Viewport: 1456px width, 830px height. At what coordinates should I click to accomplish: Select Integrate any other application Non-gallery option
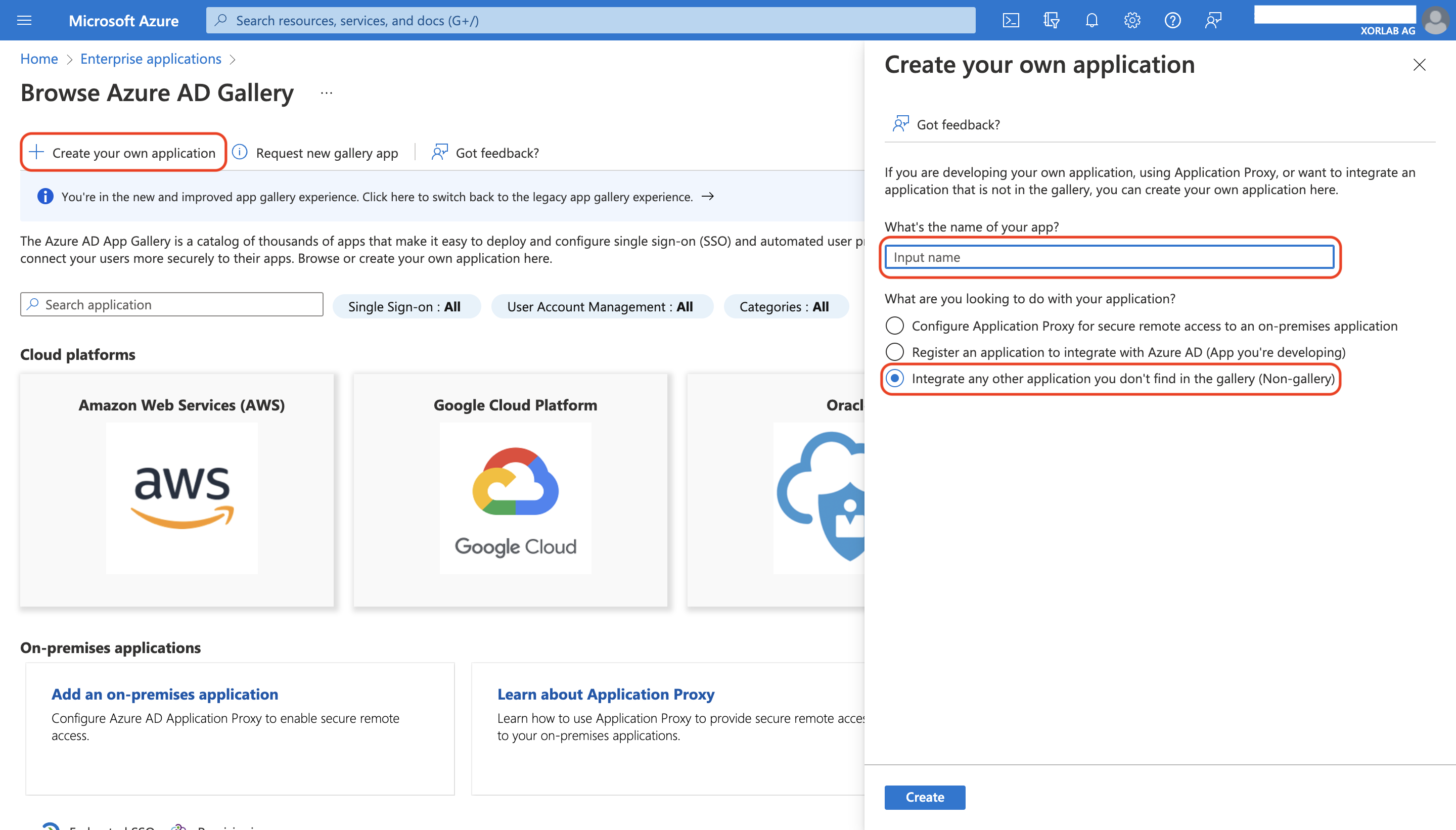pos(894,378)
